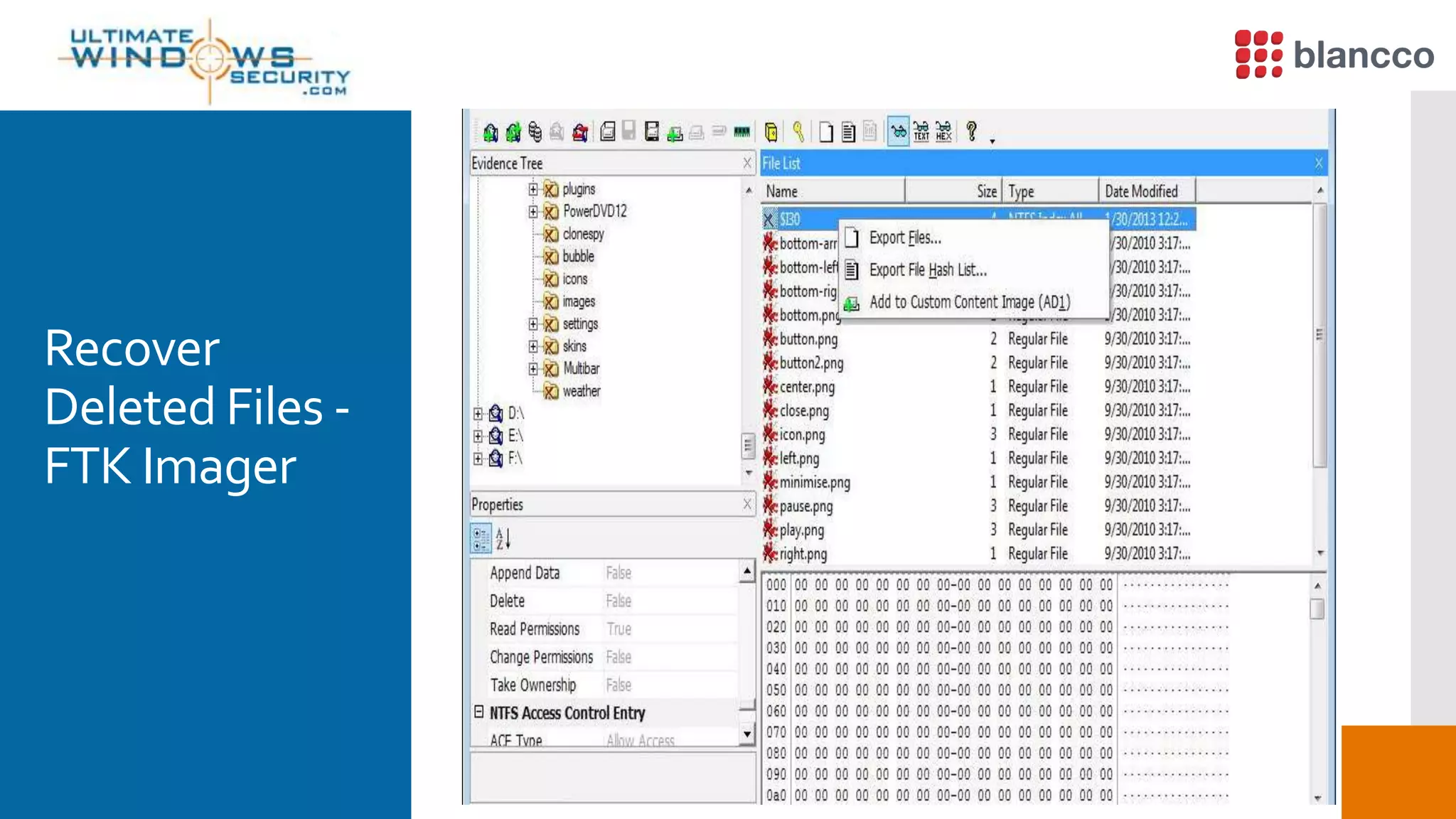Viewport: 1456px width, 819px height.
Task: Expand the settings folder node
Action: pos(533,324)
